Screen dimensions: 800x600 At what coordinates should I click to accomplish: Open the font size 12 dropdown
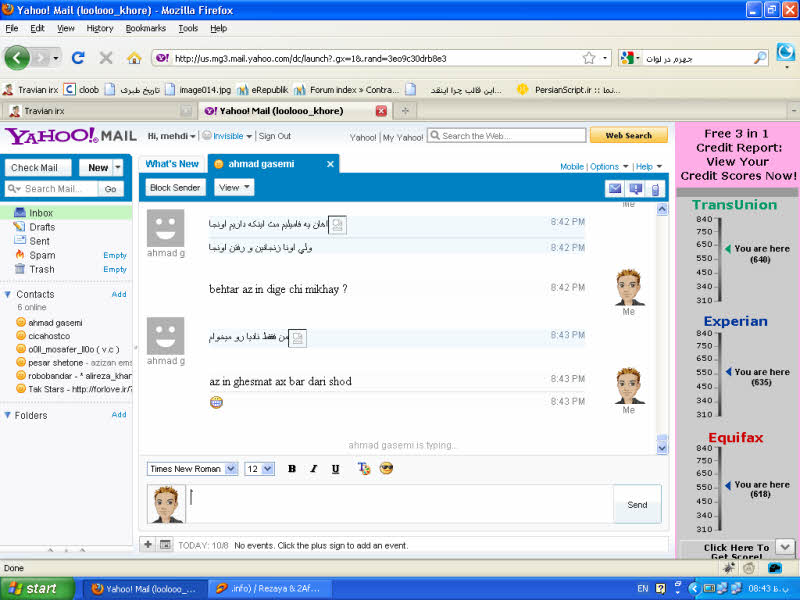(259, 468)
